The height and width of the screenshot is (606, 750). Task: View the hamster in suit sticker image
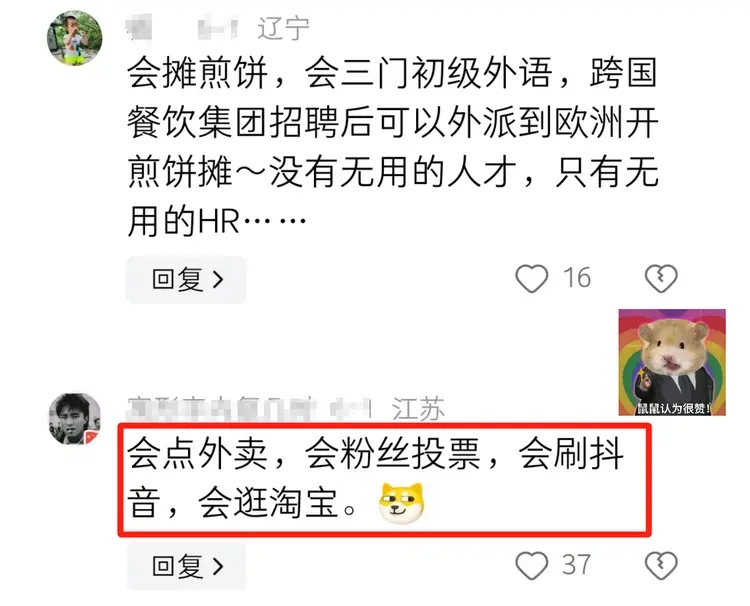[x=672, y=362]
